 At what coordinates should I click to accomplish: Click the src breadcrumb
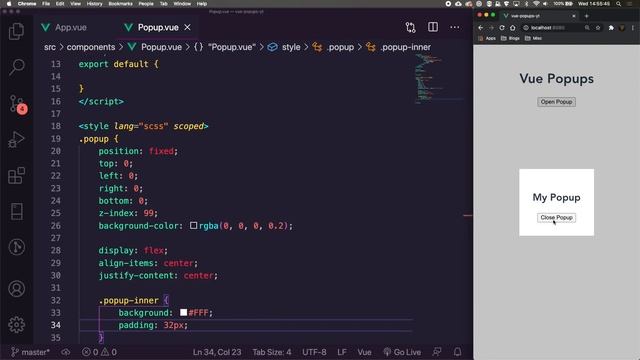pos(50,47)
